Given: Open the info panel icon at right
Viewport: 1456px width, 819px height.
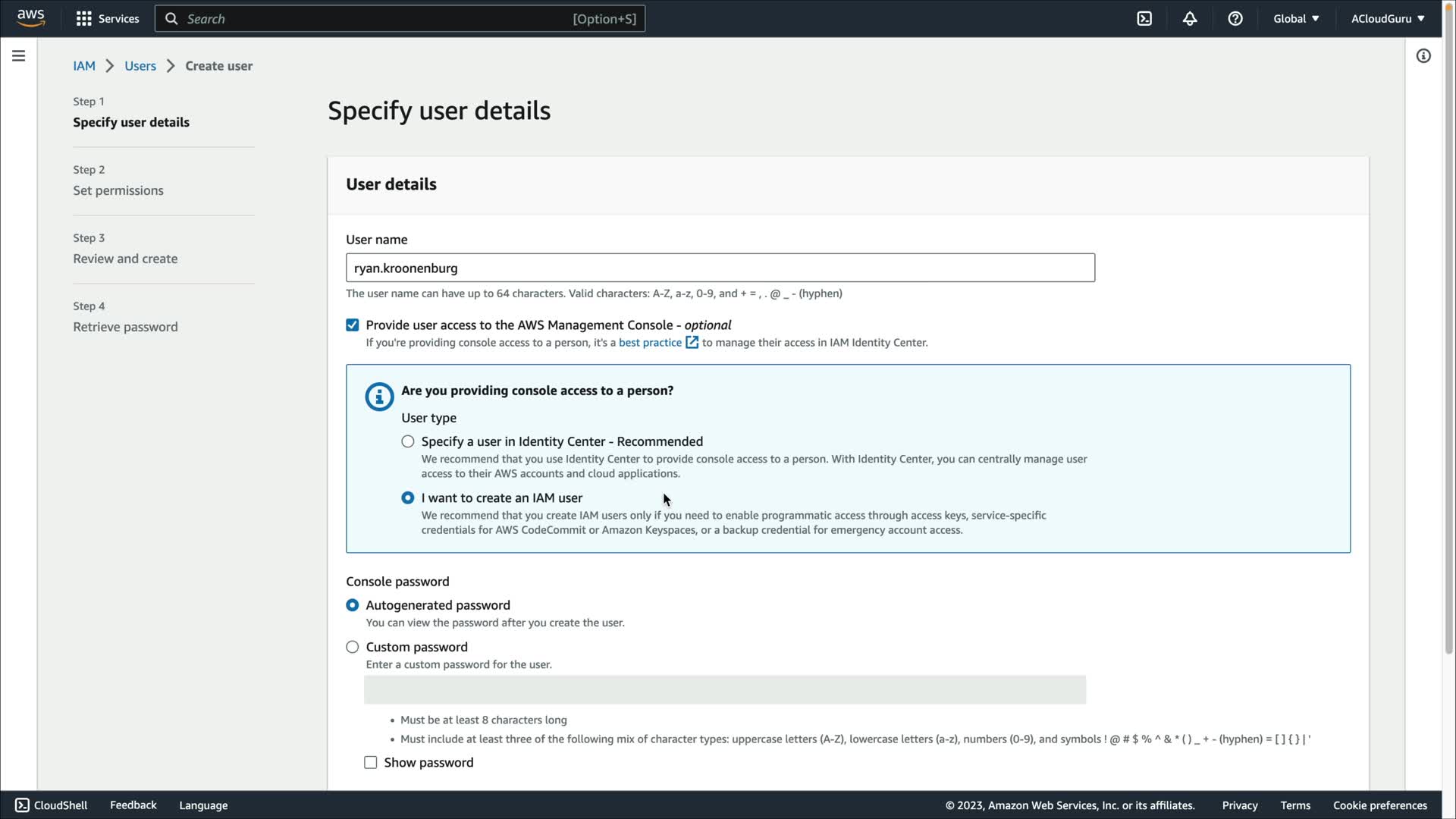Looking at the screenshot, I should point(1423,56).
